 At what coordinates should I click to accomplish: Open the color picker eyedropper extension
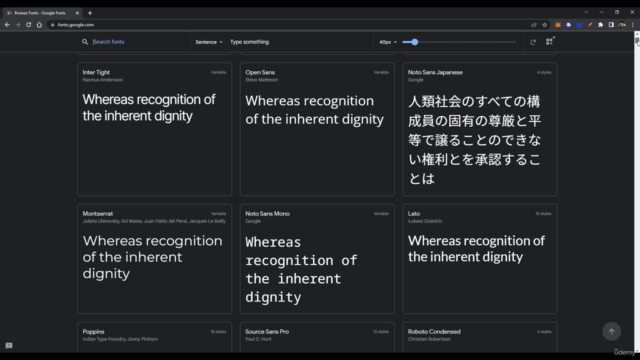pos(590,25)
